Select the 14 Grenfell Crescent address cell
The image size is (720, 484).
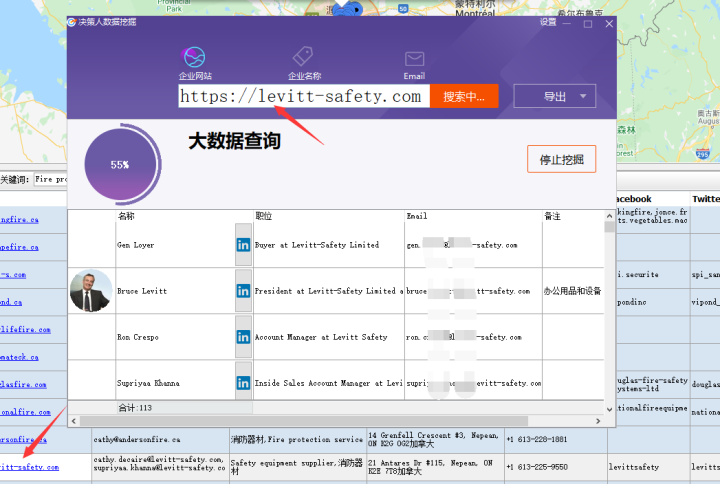click(435, 439)
